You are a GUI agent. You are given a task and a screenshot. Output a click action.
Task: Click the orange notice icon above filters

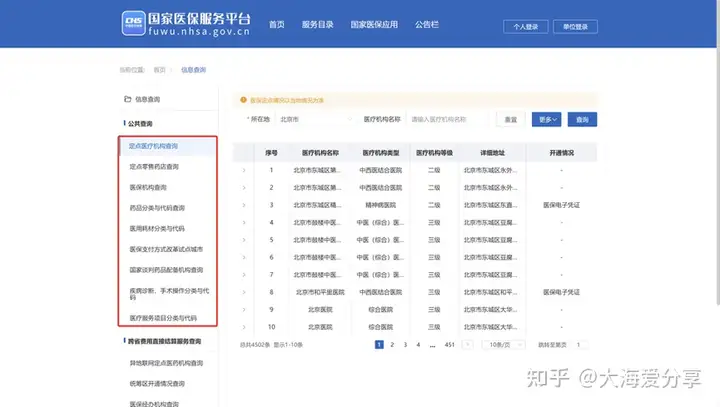click(x=243, y=100)
